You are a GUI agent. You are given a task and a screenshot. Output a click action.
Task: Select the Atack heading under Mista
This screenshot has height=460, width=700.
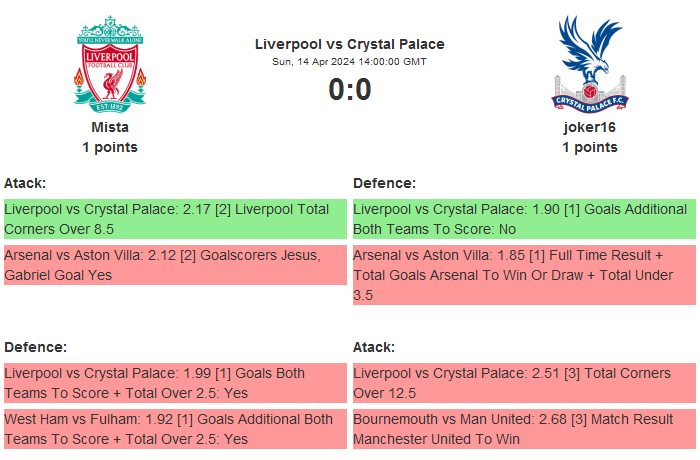click(25, 183)
